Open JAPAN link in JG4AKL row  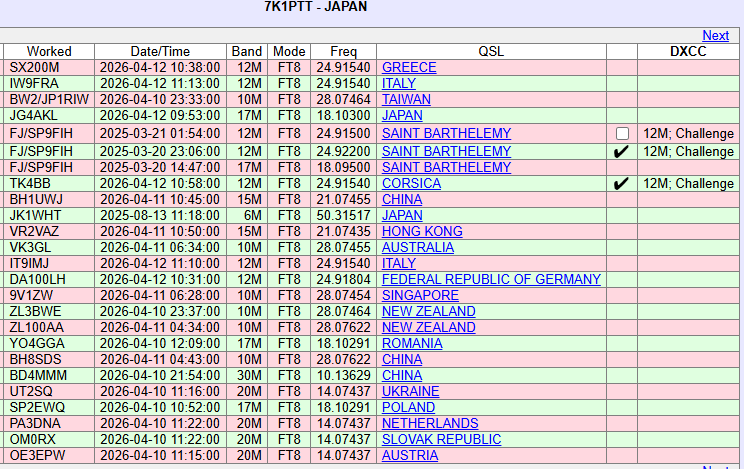[x=402, y=116]
